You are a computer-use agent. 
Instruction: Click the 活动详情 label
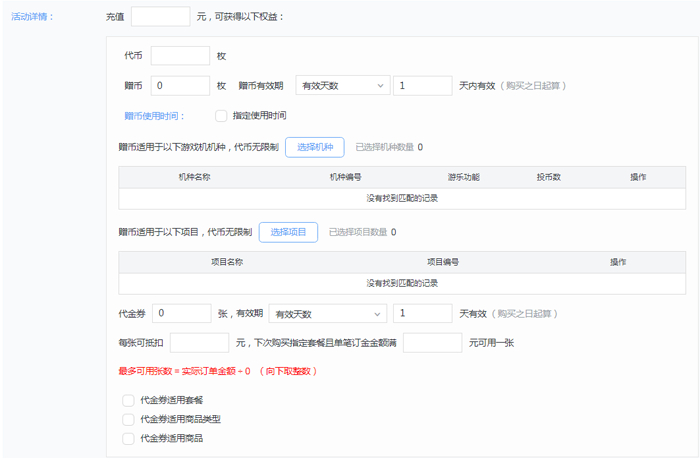[32, 17]
